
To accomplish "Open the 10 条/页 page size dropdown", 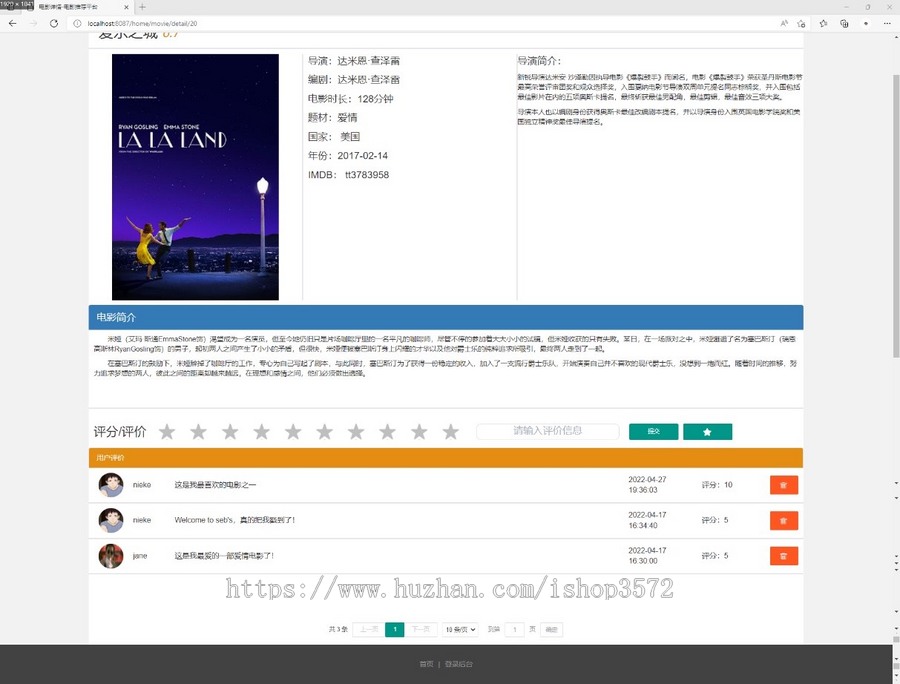I will 460,629.
